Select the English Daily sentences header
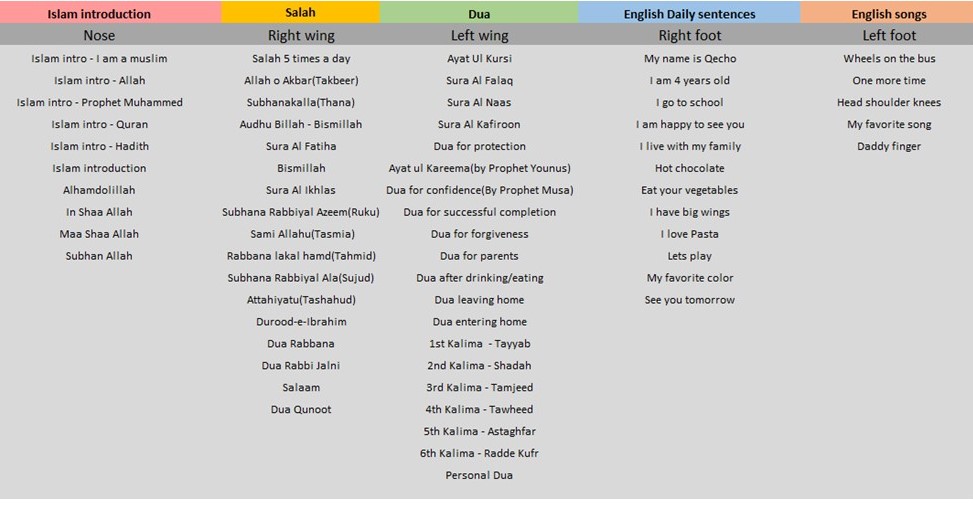Screen dimensions: 973x510 [689, 14]
